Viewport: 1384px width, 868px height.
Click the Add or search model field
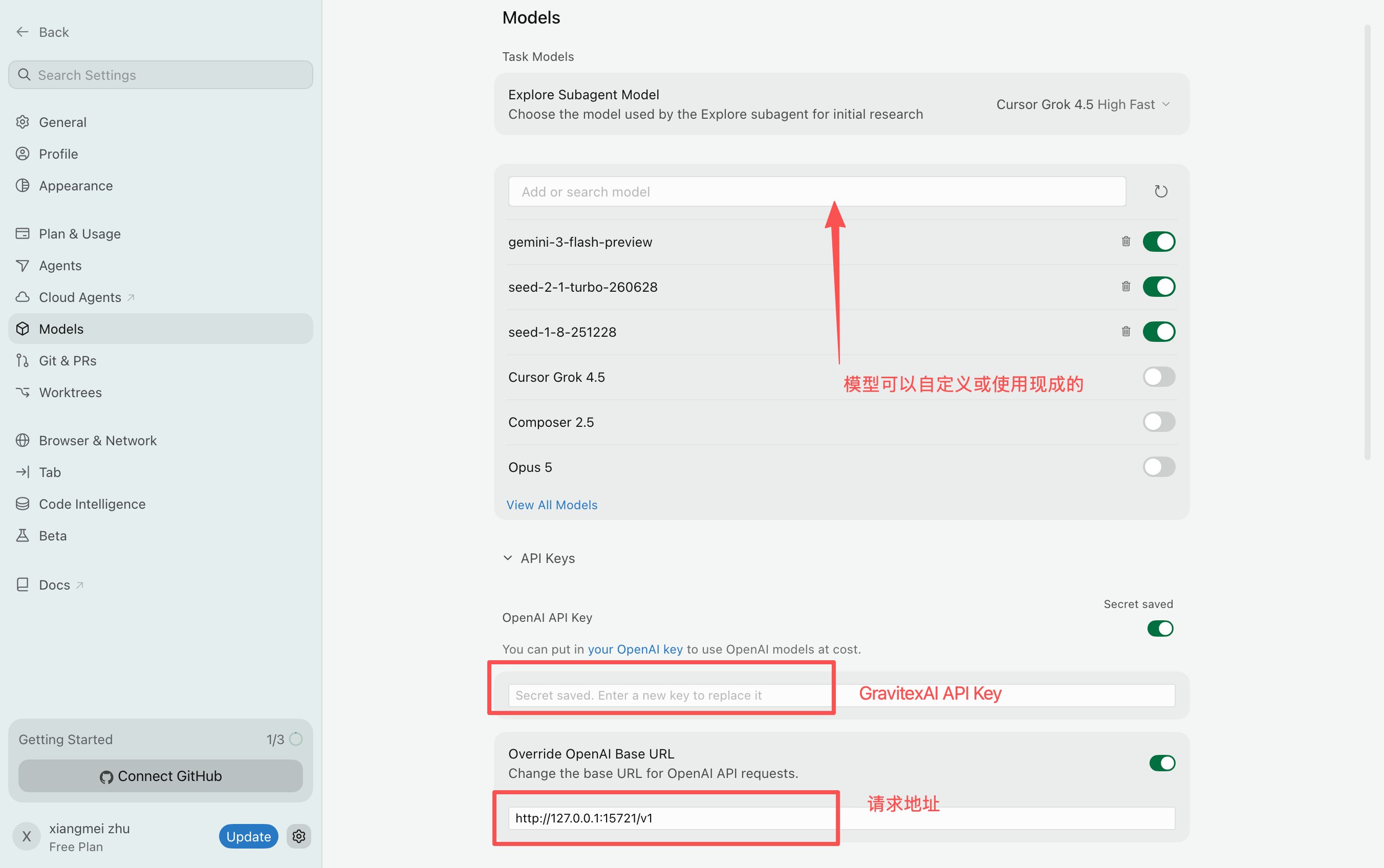[817, 191]
